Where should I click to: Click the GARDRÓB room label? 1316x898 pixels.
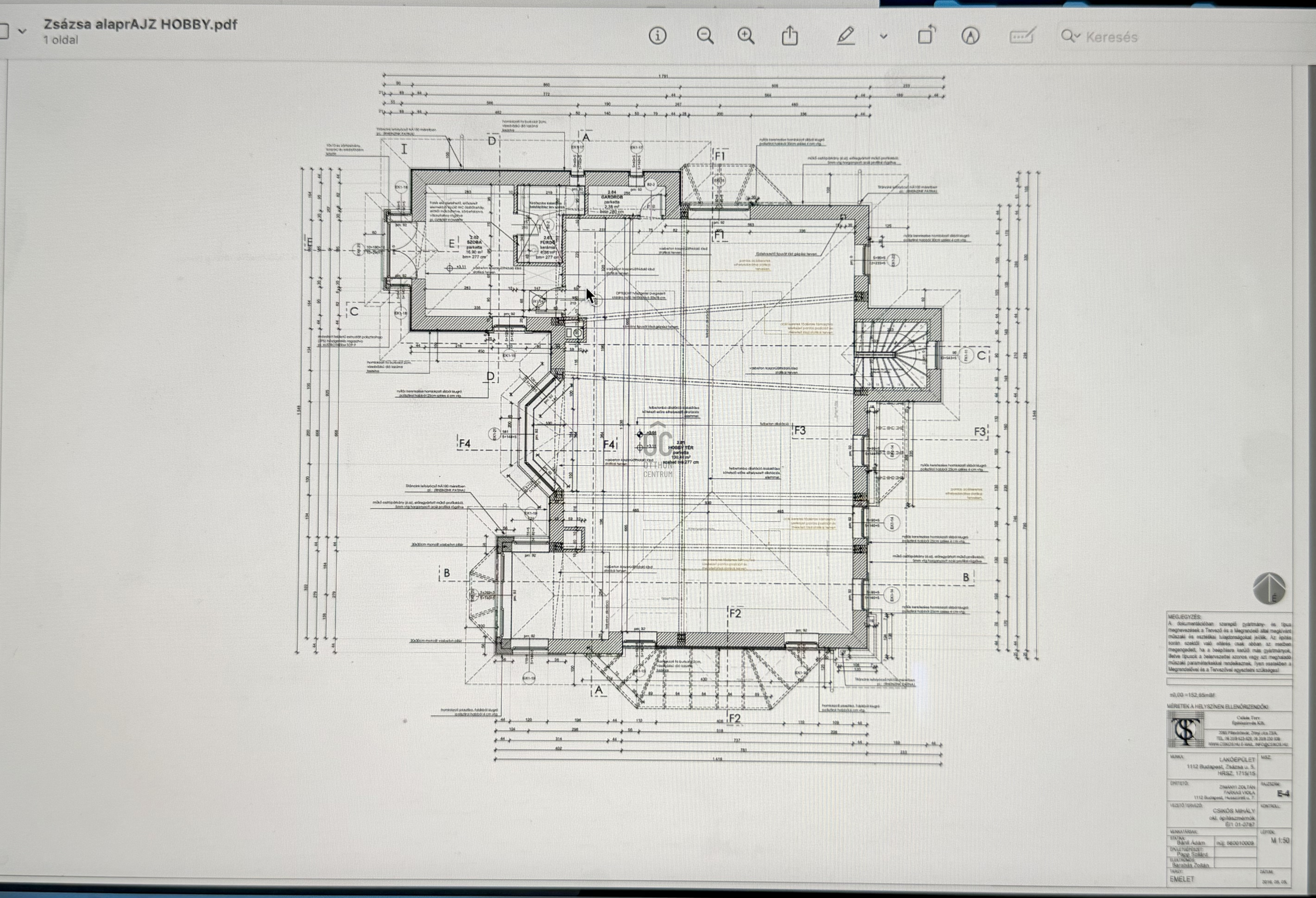click(612, 197)
